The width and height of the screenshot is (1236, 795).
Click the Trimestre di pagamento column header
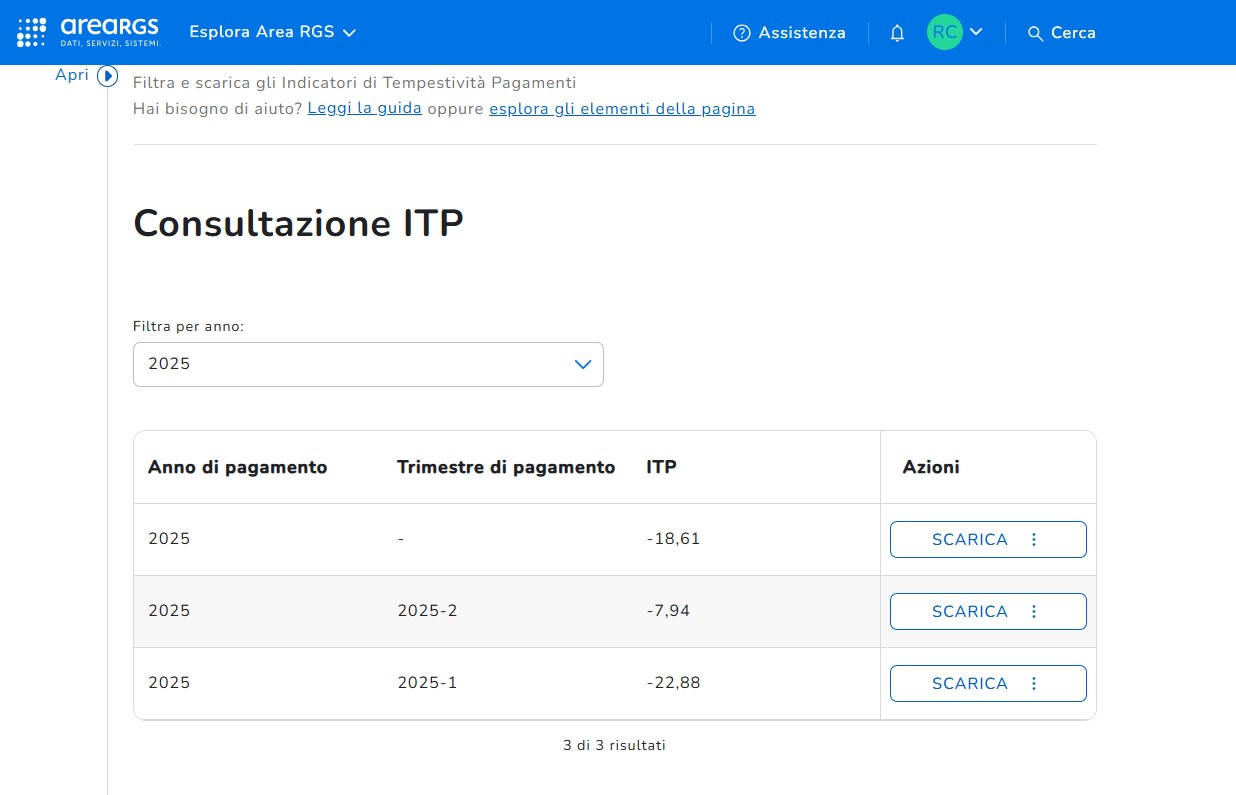(x=505, y=467)
